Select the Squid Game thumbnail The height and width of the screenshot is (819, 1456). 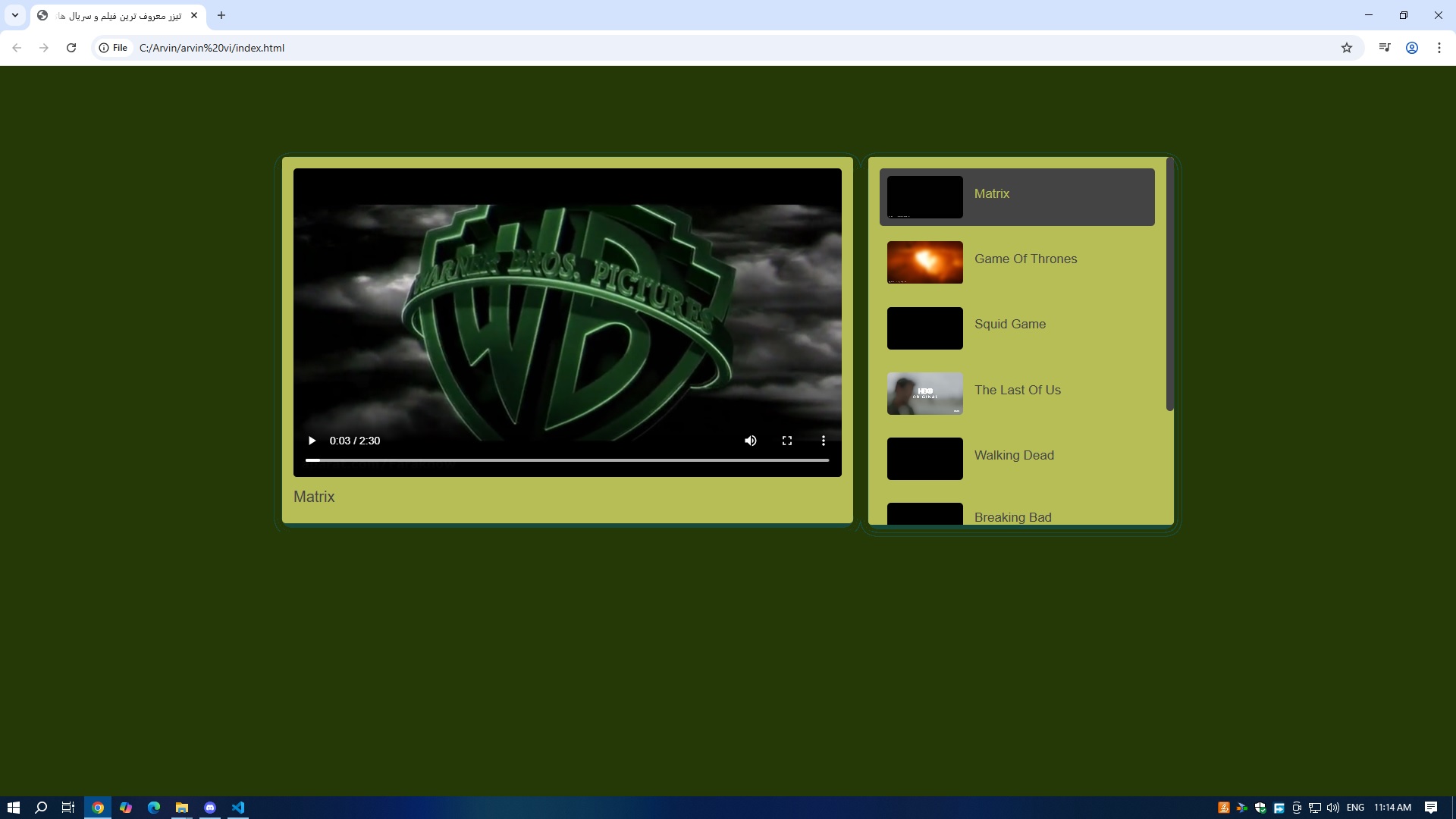(924, 328)
